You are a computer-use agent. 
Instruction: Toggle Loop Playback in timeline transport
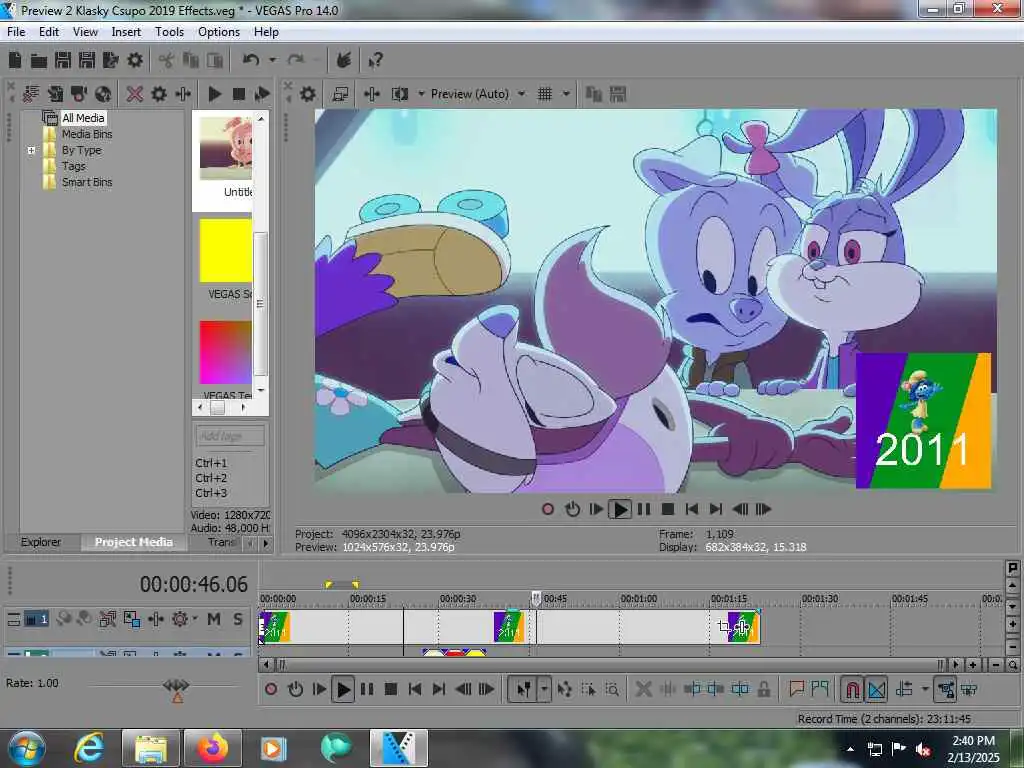[x=295, y=689]
